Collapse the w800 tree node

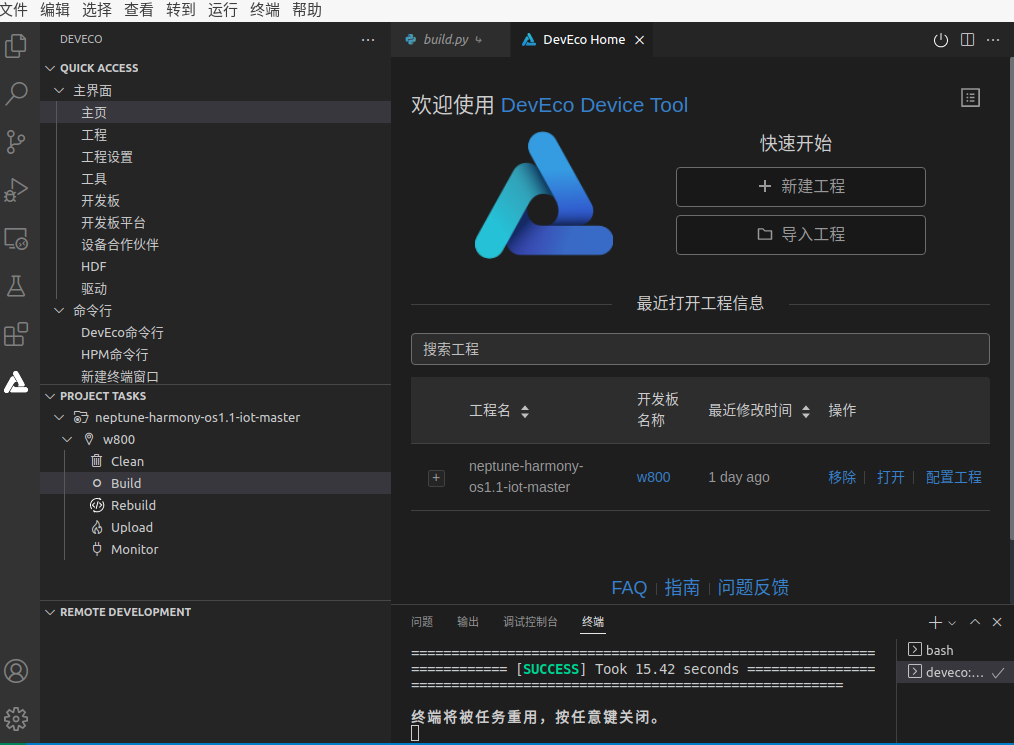pyautogui.click(x=67, y=440)
